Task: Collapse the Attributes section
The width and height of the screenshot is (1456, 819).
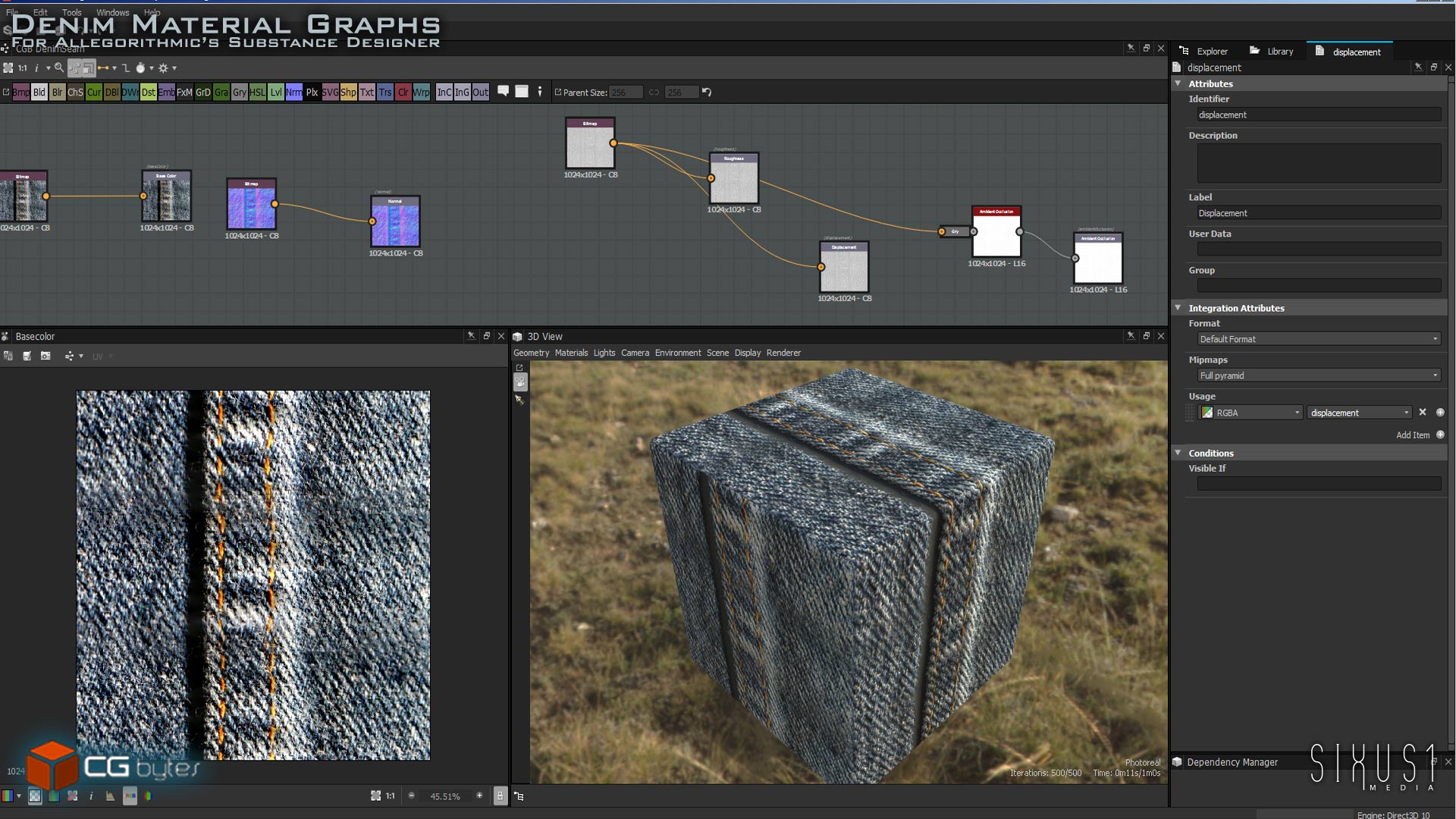Action: (1178, 83)
